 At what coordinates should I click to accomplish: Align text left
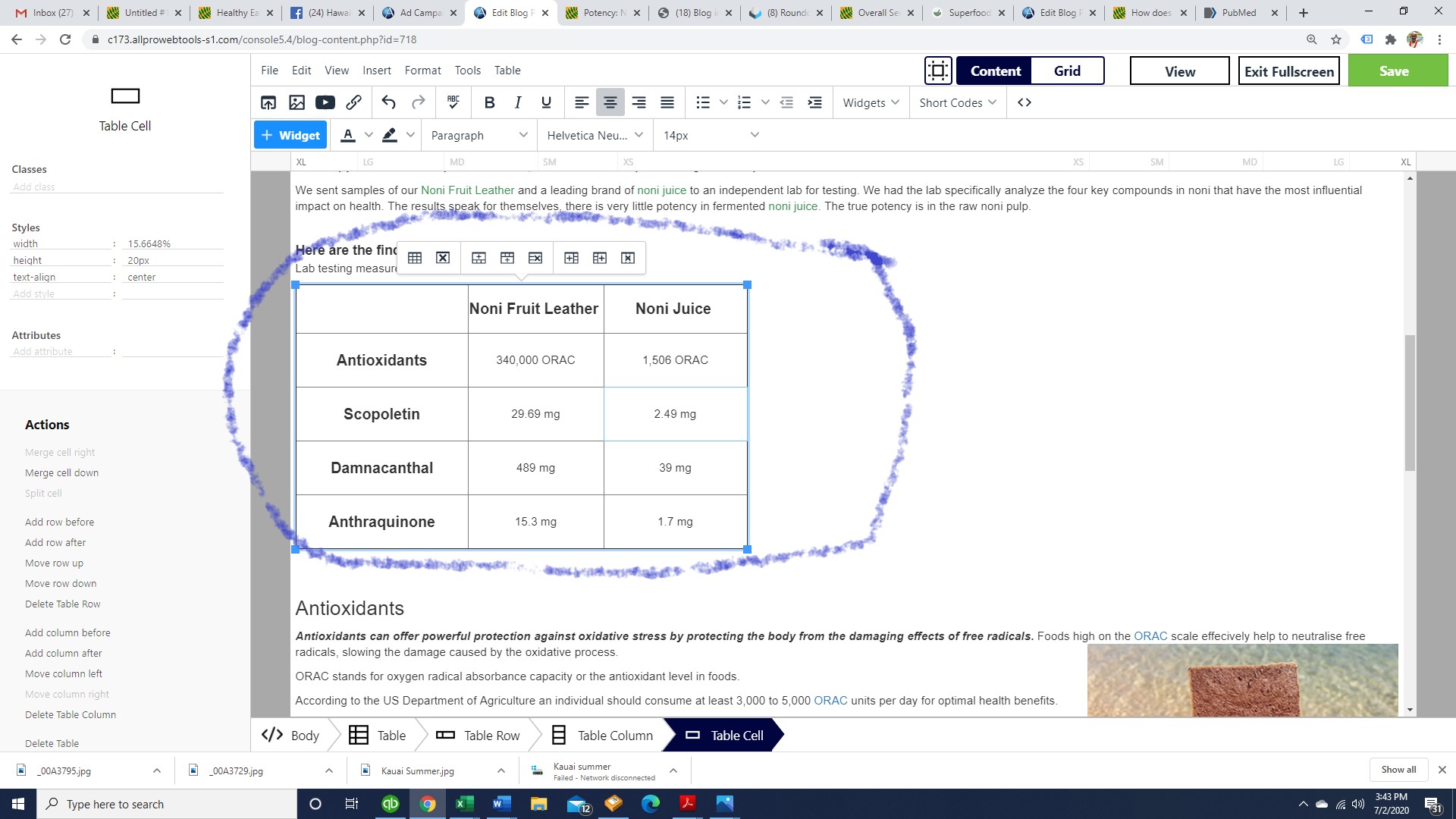coord(582,102)
